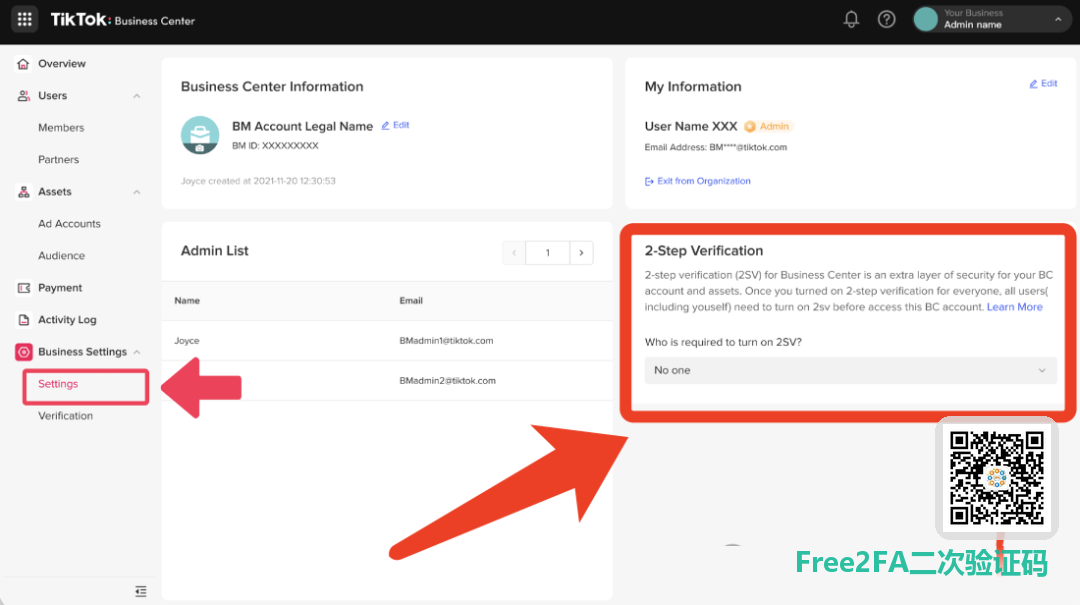Open the Ad Accounts page

[70, 223]
